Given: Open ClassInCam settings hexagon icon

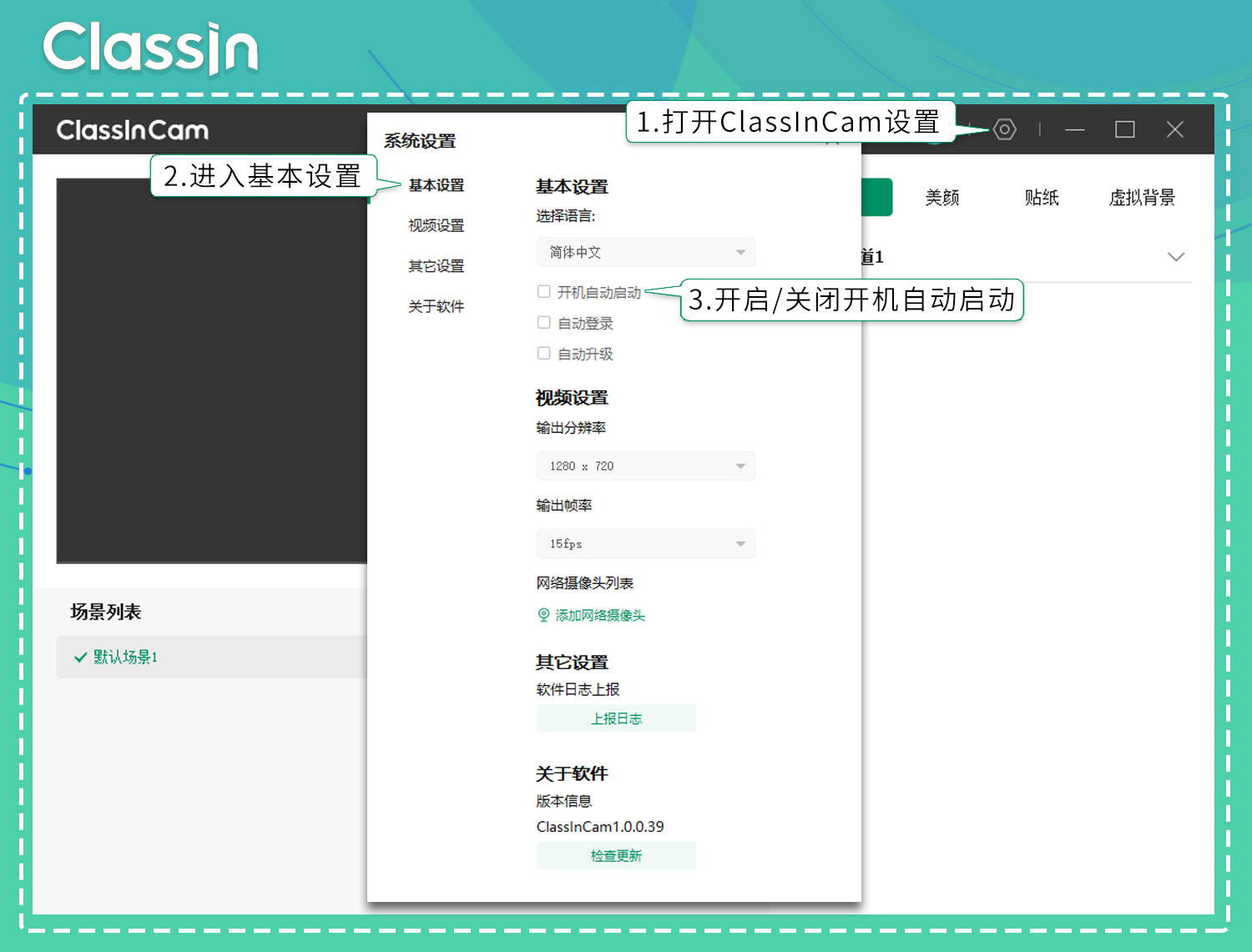Looking at the screenshot, I should pyautogui.click(x=1004, y=129).
